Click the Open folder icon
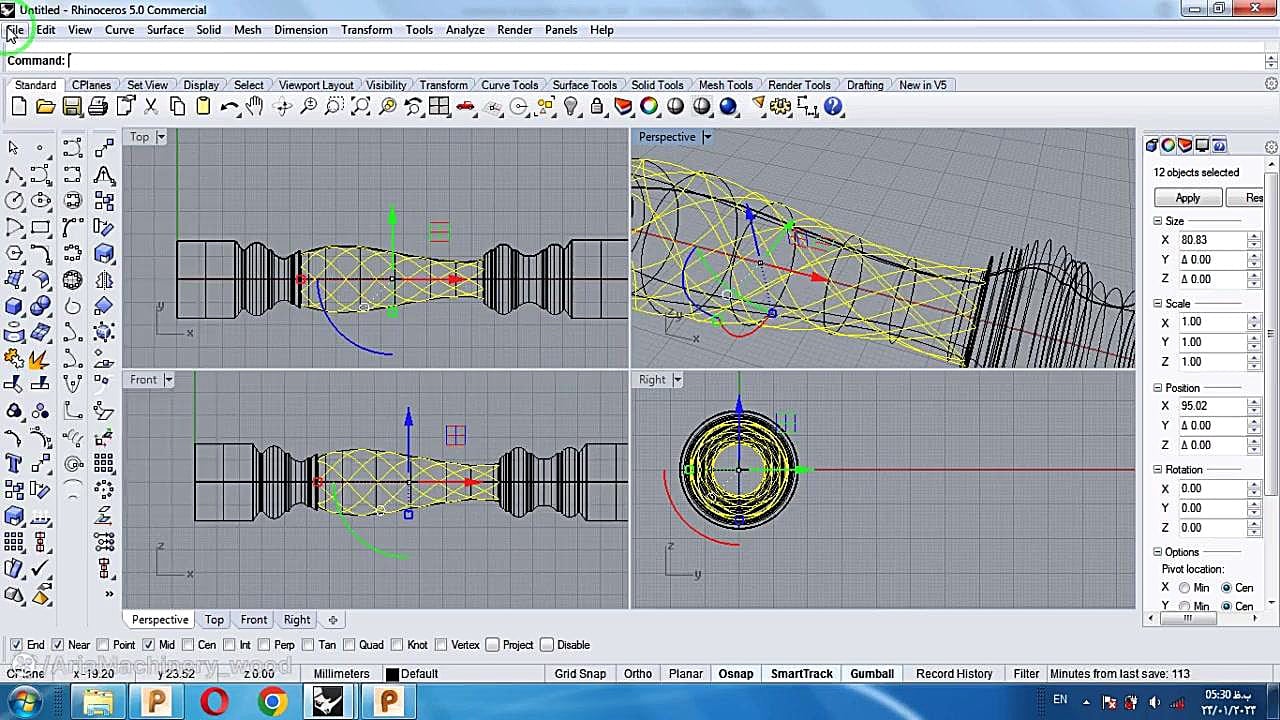 [45, 107]
